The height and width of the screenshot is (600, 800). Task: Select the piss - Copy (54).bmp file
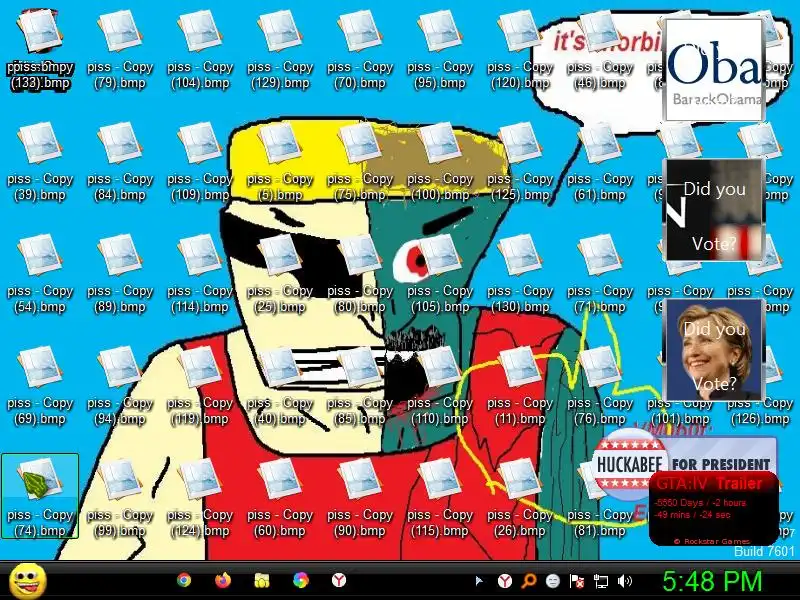(x=40, y=274)
